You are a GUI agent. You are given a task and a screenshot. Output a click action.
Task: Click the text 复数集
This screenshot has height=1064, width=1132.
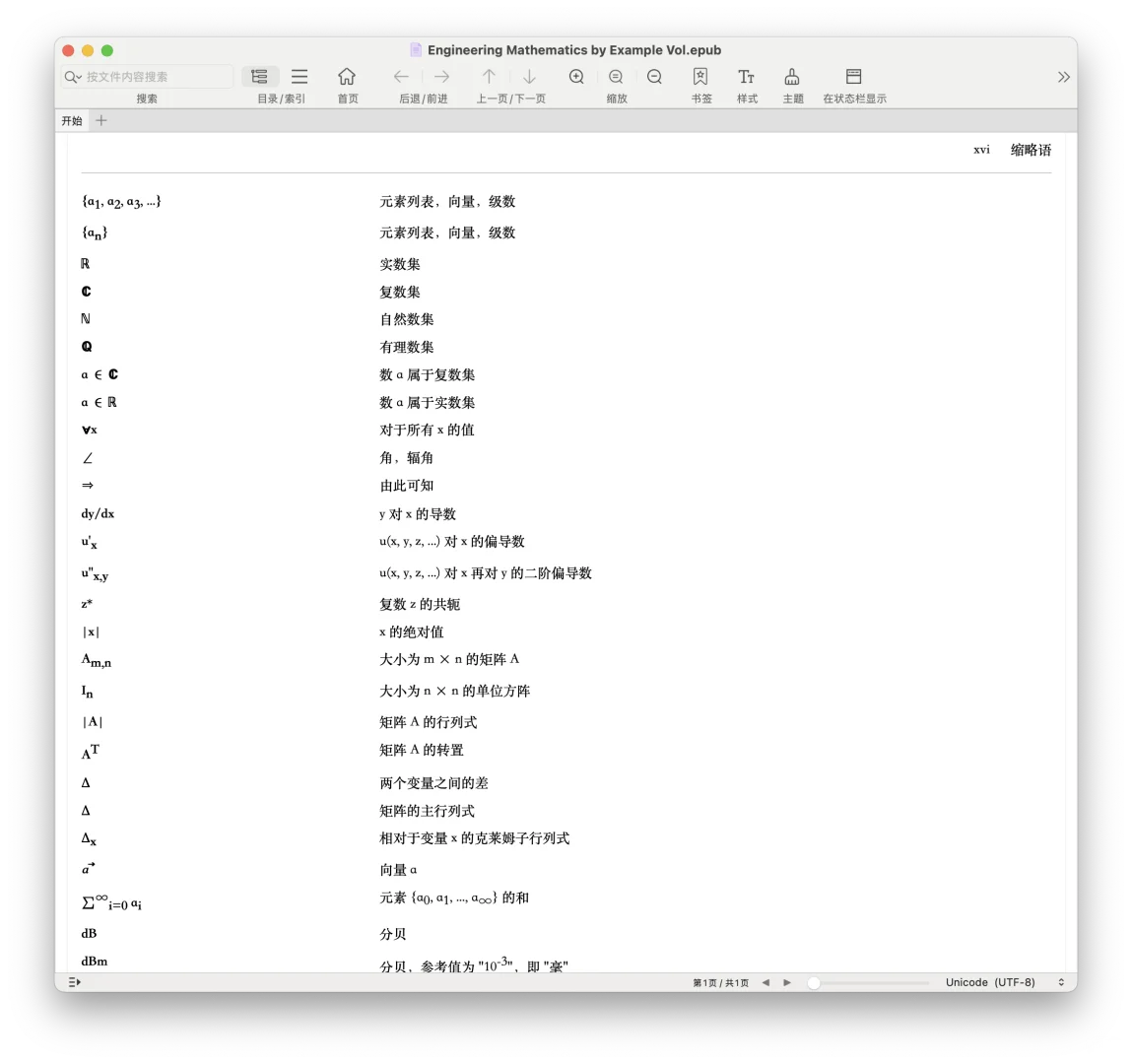pyautogui.click(x=400, y=292)
